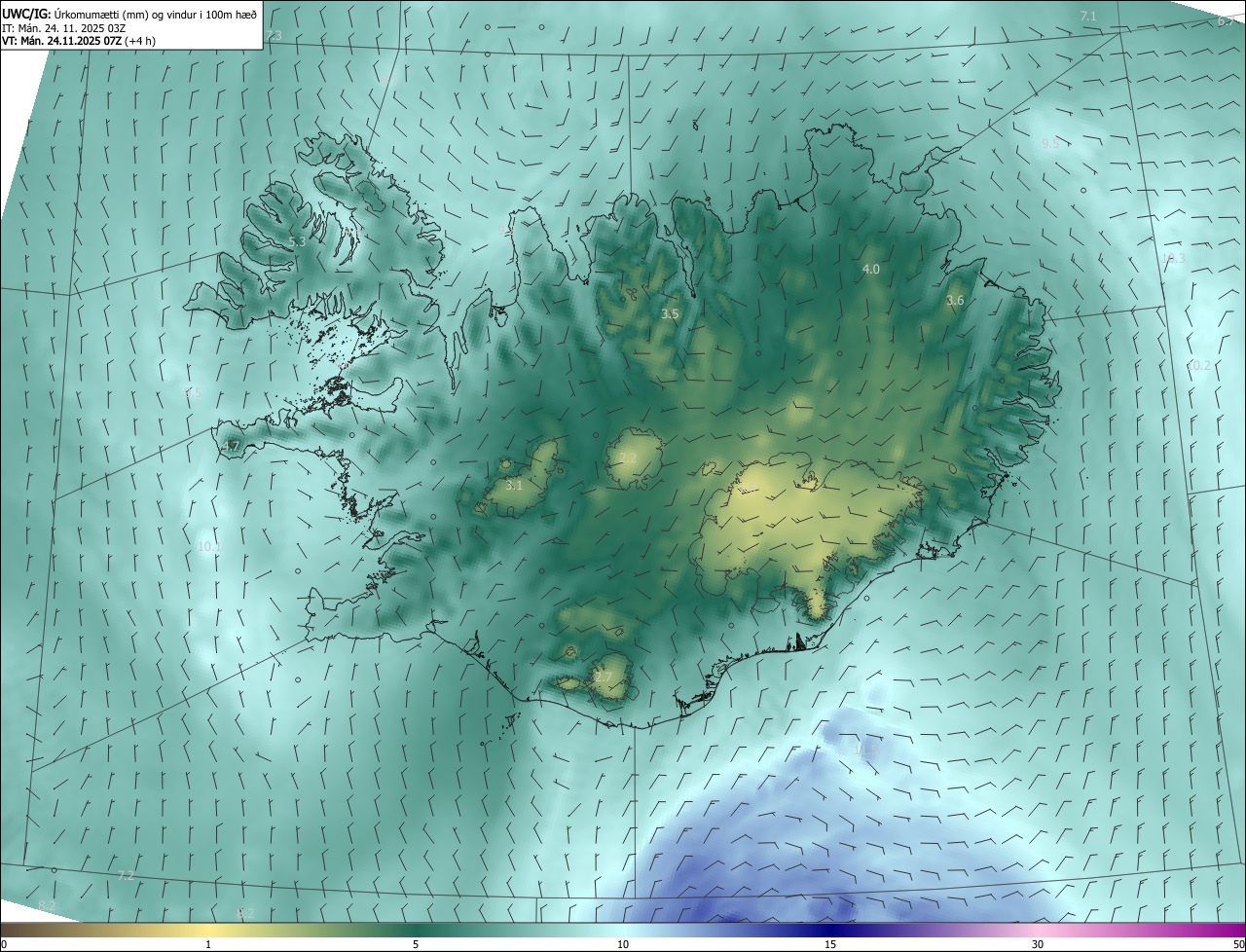Click the 2.7 value label on the map
1246x952 pixels.
(x=604, y=677)
